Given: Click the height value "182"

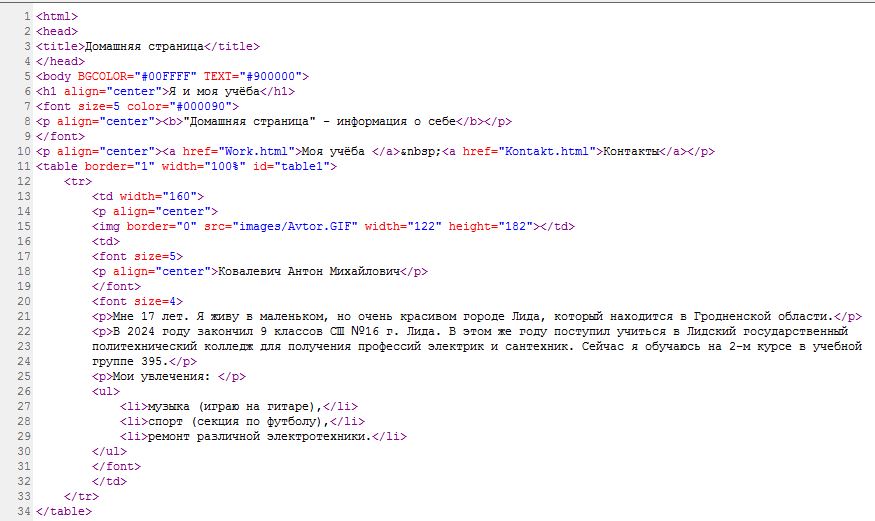Looking at the screenshot, I should point(515,226).
